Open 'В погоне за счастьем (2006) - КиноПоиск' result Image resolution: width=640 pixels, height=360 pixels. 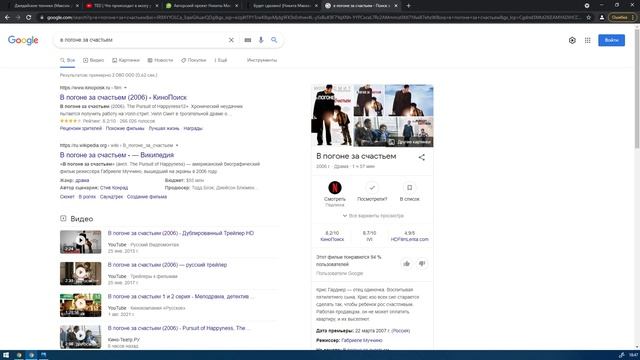[x=123, y=97]
